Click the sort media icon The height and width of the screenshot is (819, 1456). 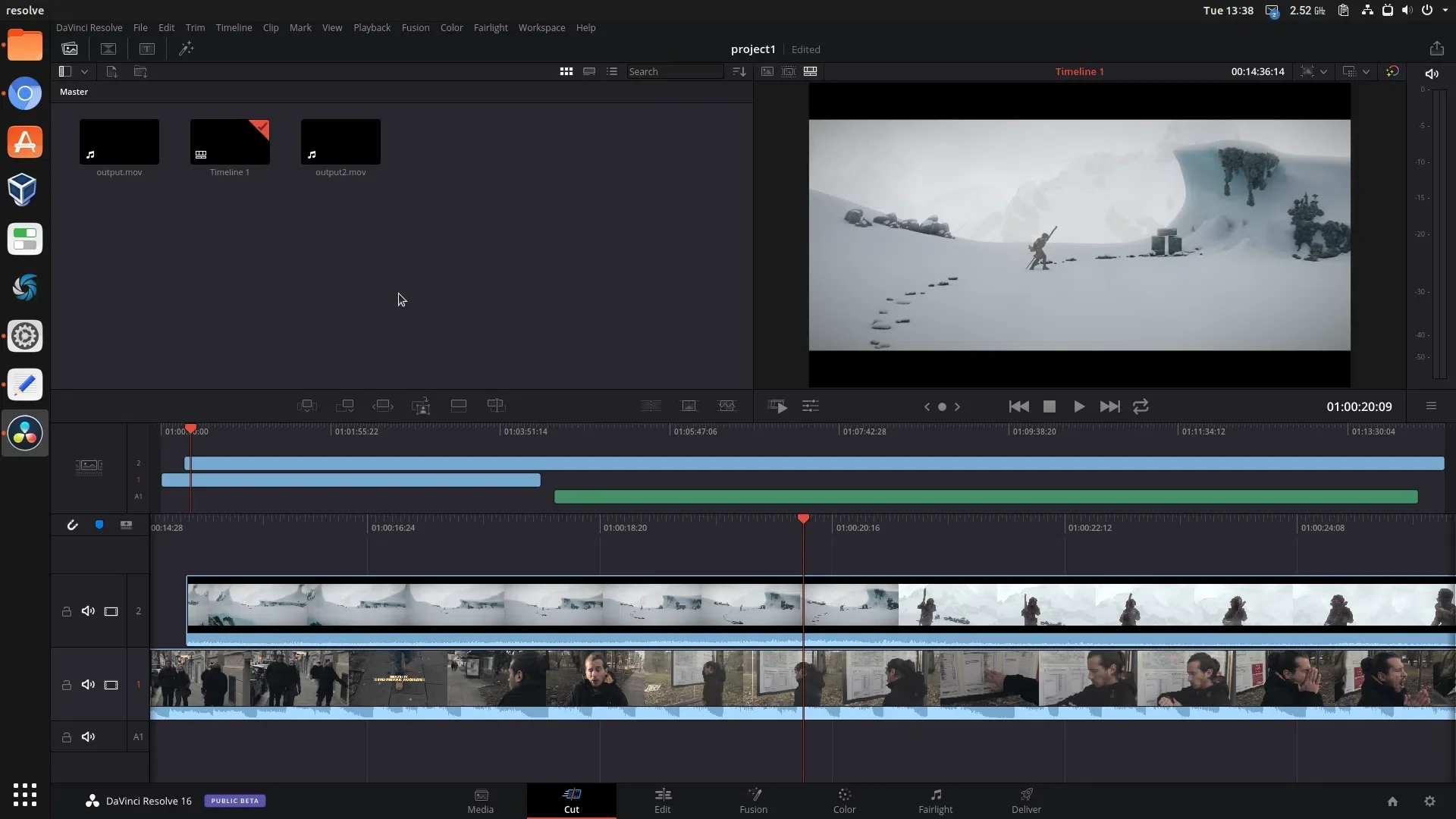tap(739, 71)
